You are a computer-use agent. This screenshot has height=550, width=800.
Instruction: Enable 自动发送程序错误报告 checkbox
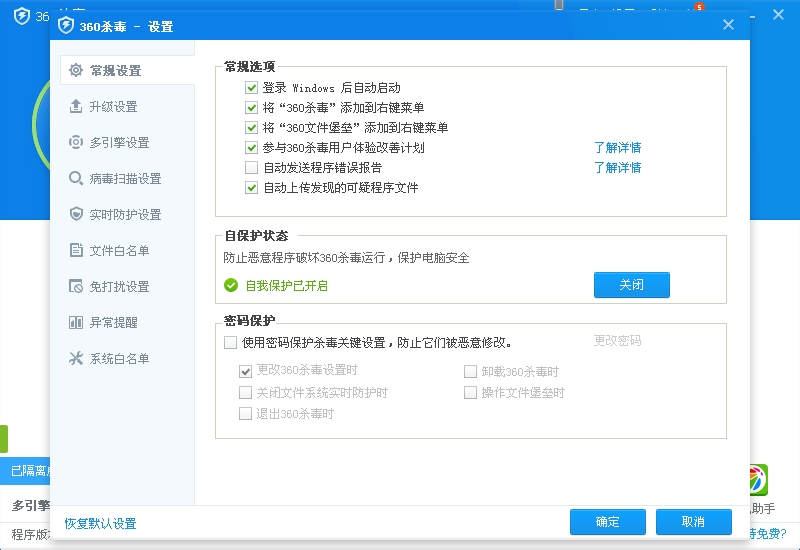click(251, 167)
